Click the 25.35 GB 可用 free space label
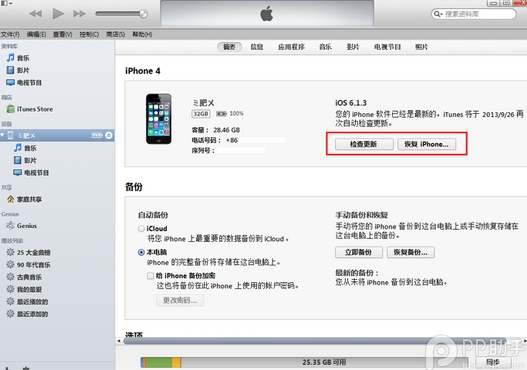 click(324, 362)
